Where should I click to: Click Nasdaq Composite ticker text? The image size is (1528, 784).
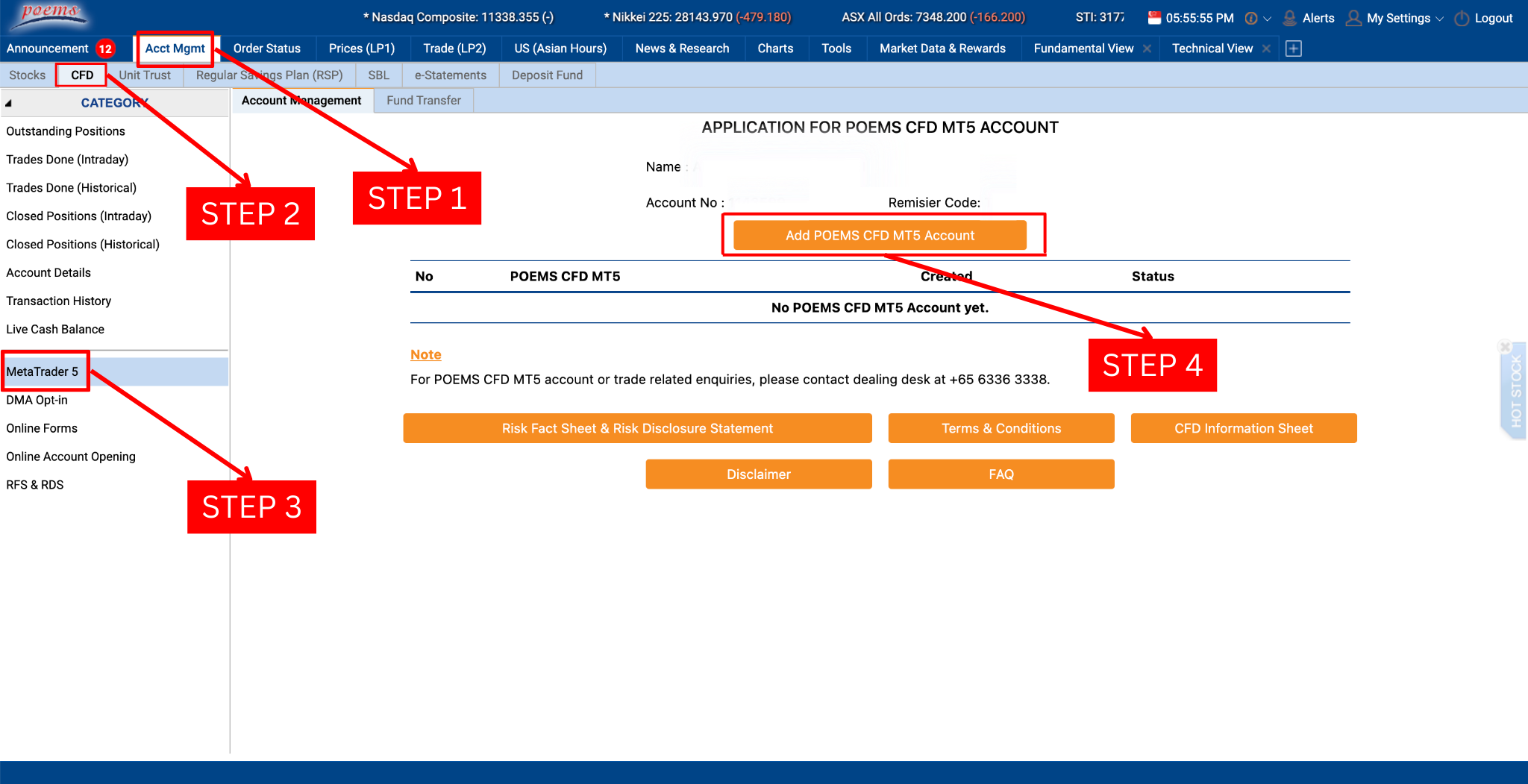pyautogui.click(x=458, y=17)
